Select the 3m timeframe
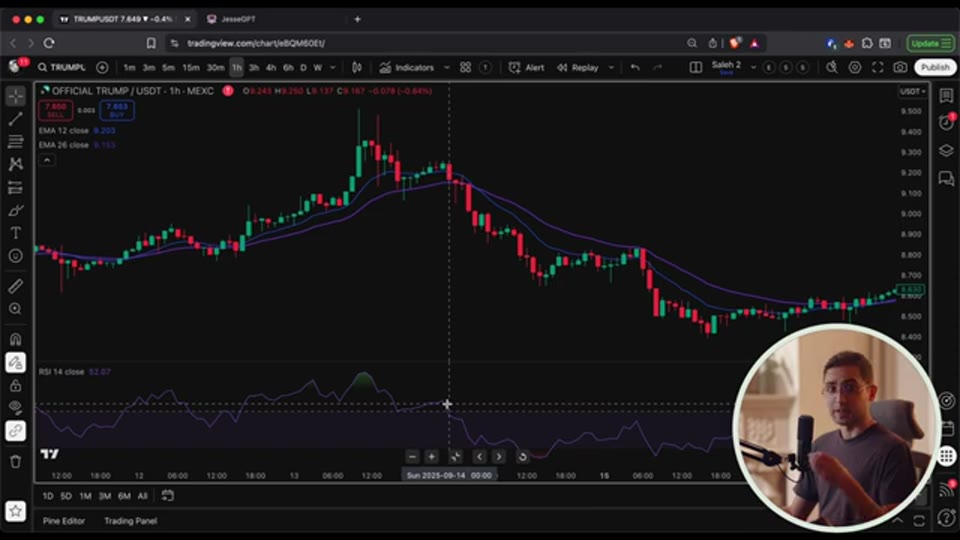Screen dimensions: 960x540 149,67
